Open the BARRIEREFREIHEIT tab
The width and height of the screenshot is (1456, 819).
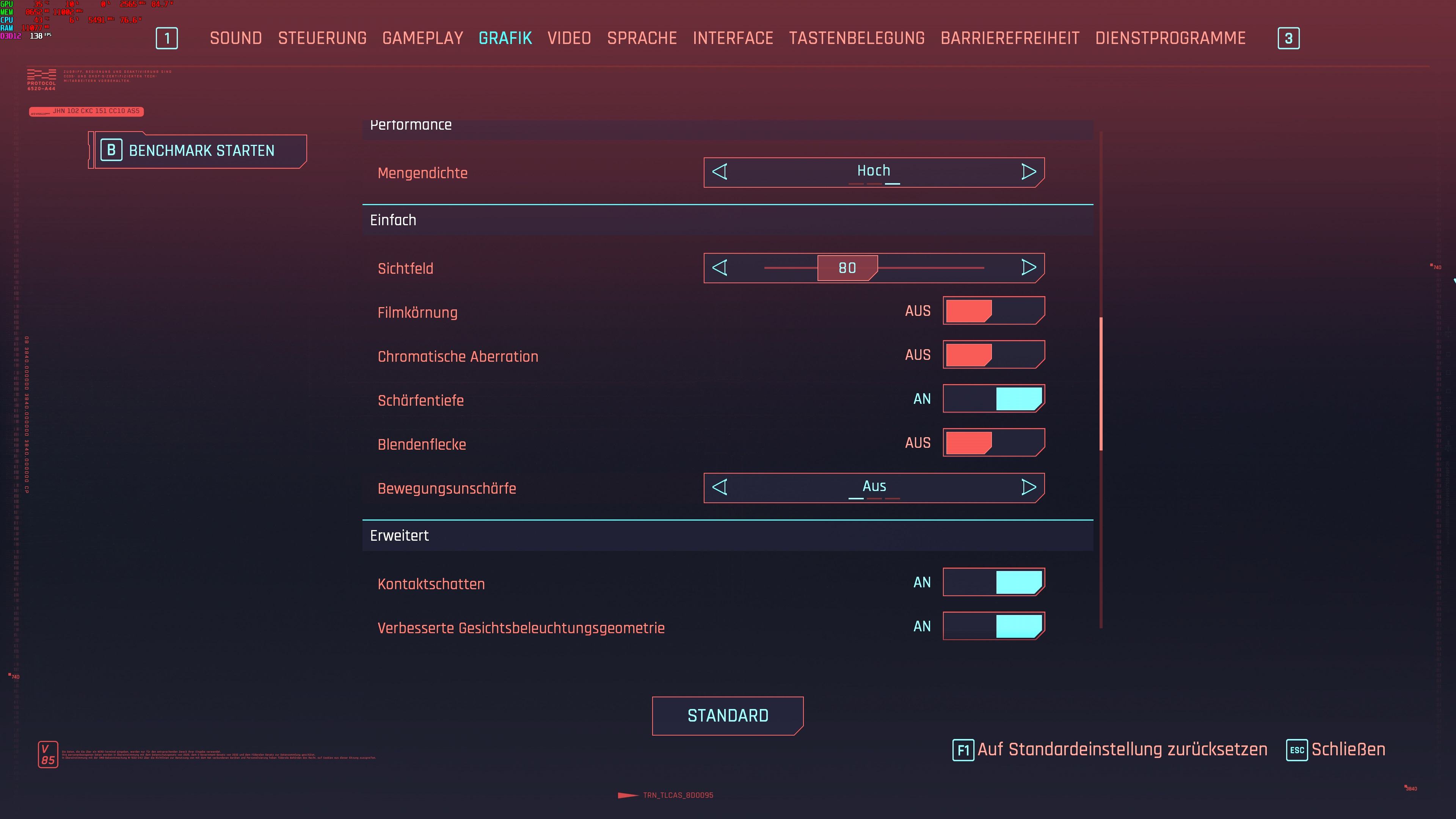click(x=1010, y=38)
